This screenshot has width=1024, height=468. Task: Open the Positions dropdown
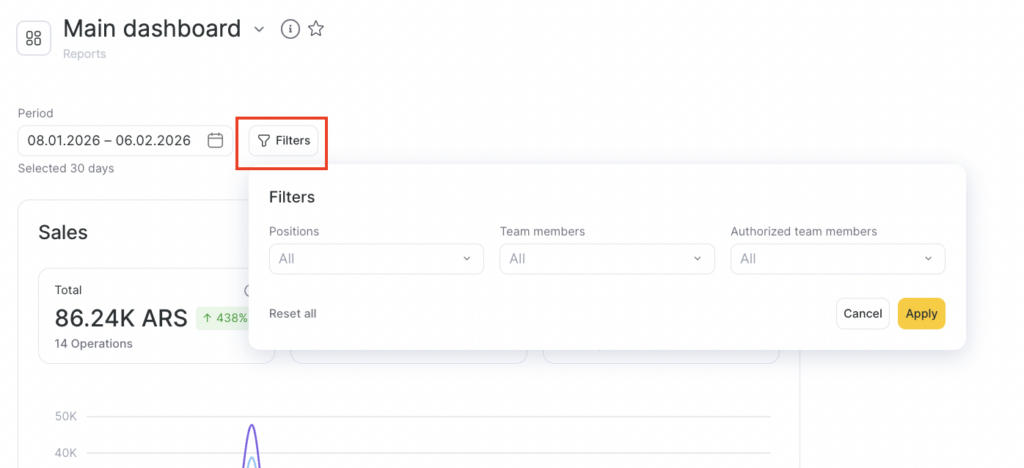pyautogui.click(x=376, y=259)
